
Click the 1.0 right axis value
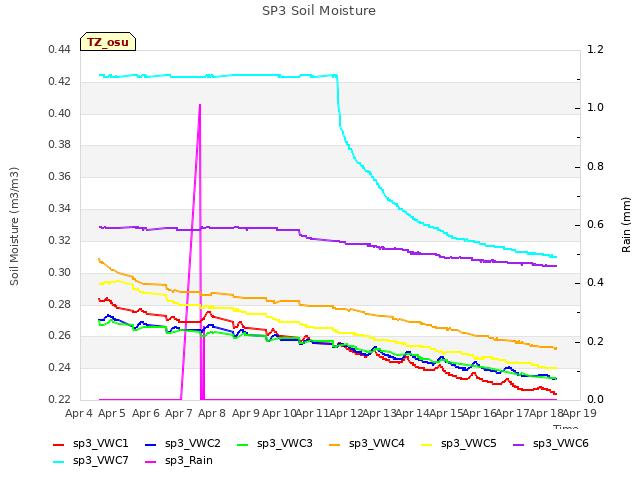[595, 107]
